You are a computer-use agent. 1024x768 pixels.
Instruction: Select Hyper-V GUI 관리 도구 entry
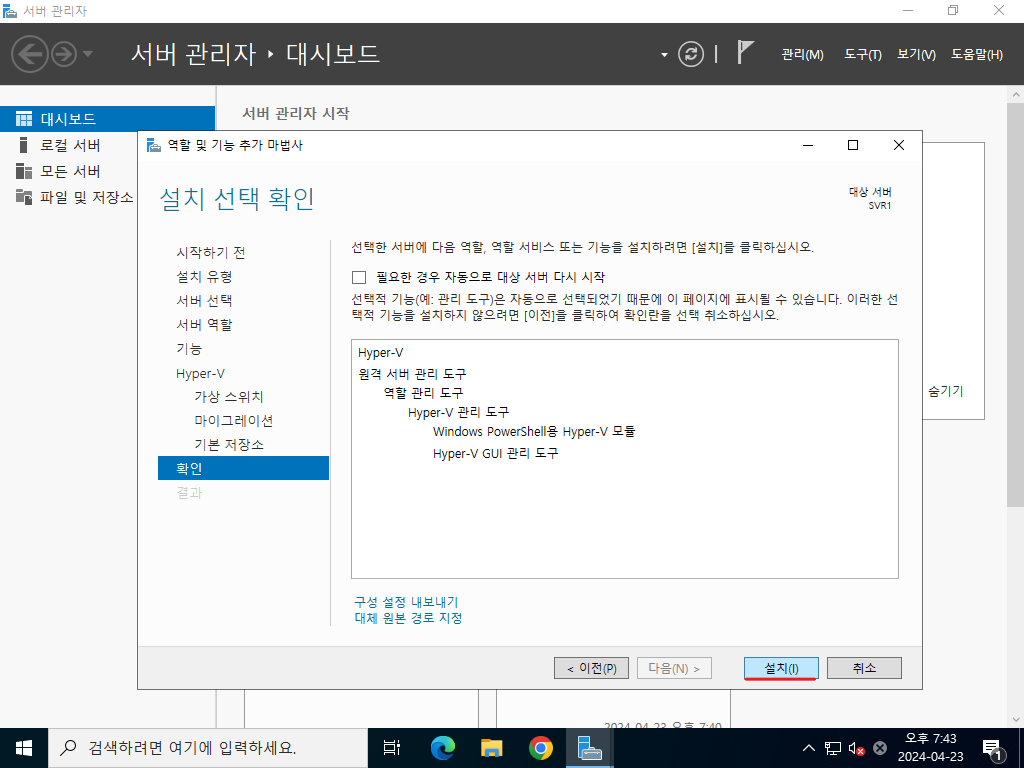pos(496,453)
